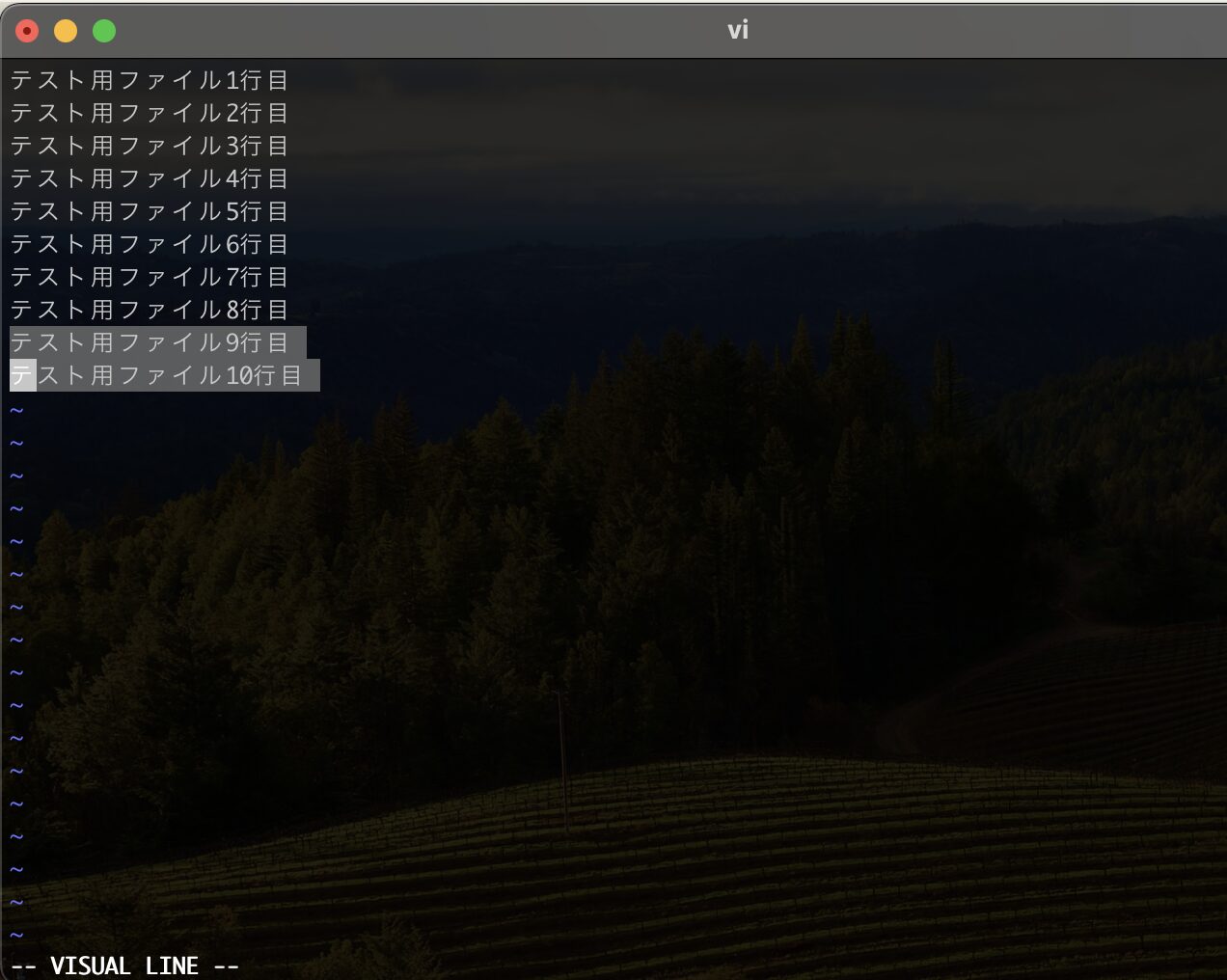Click the VISUAL LINE mode indicator

point(125,966)
